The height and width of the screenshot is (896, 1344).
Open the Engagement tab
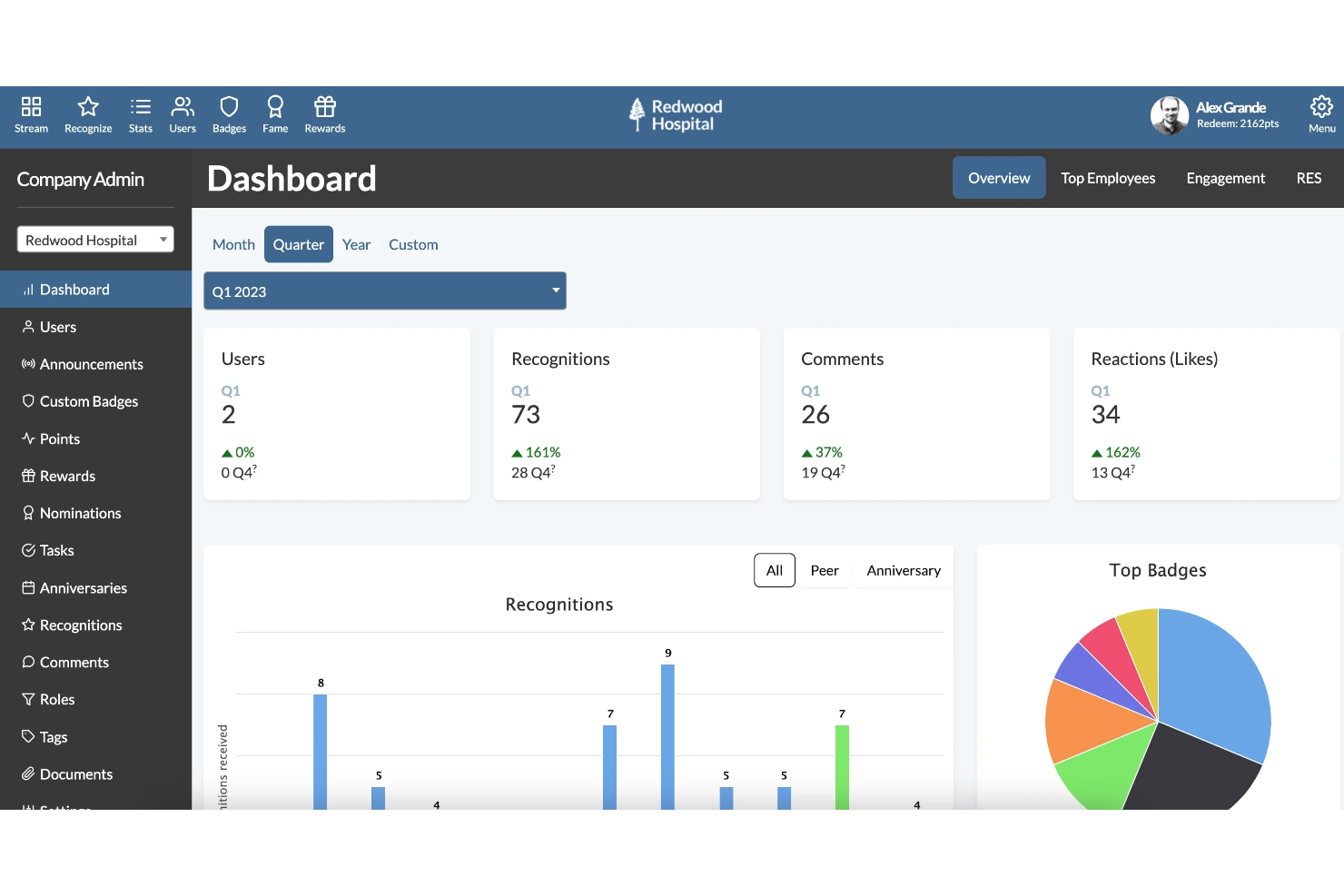[x=1225, y=178]
